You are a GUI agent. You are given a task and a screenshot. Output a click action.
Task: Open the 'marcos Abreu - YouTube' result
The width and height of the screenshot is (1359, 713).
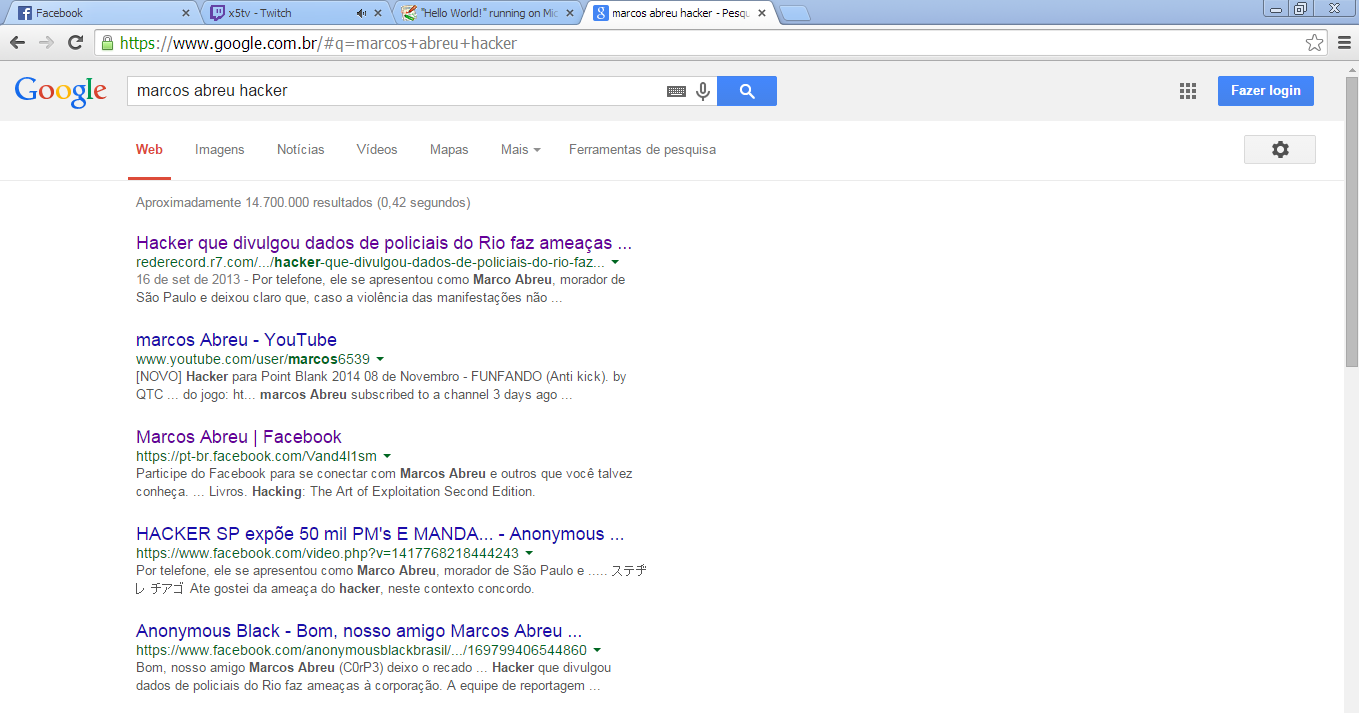(x=236, y=340)
